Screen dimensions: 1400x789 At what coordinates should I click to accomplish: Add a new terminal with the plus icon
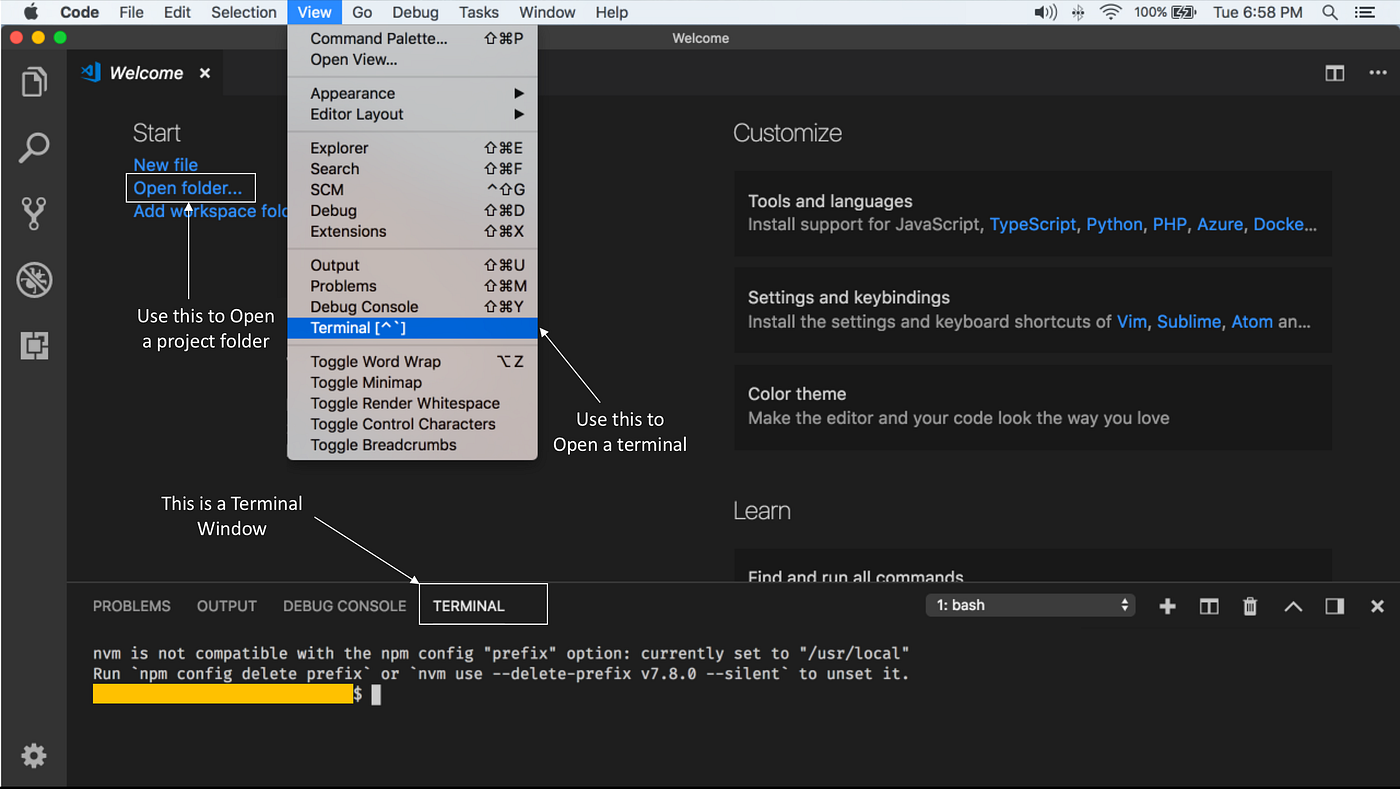[x=1167, y=605]
